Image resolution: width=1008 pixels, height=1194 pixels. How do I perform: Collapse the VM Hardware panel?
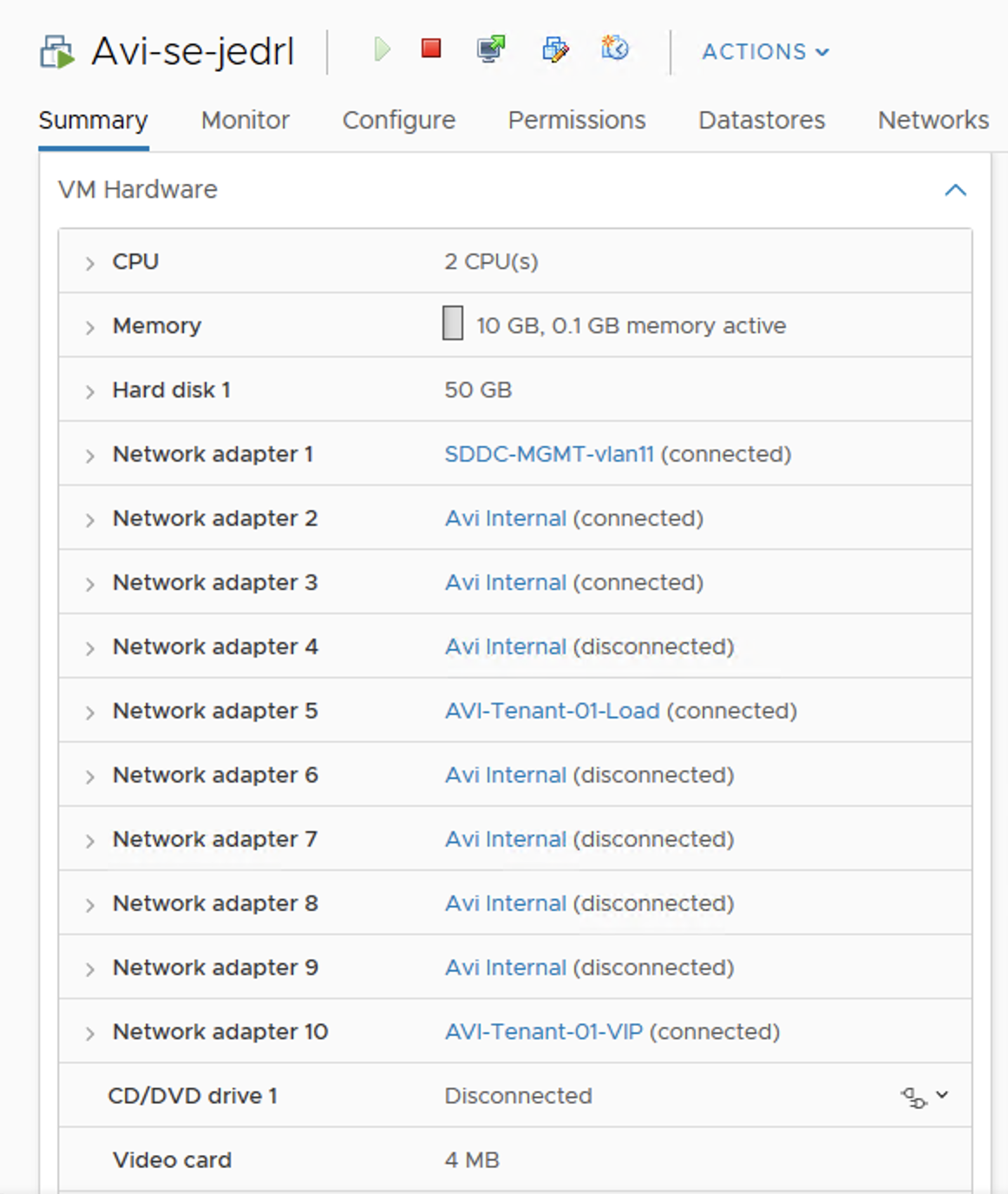955,190
